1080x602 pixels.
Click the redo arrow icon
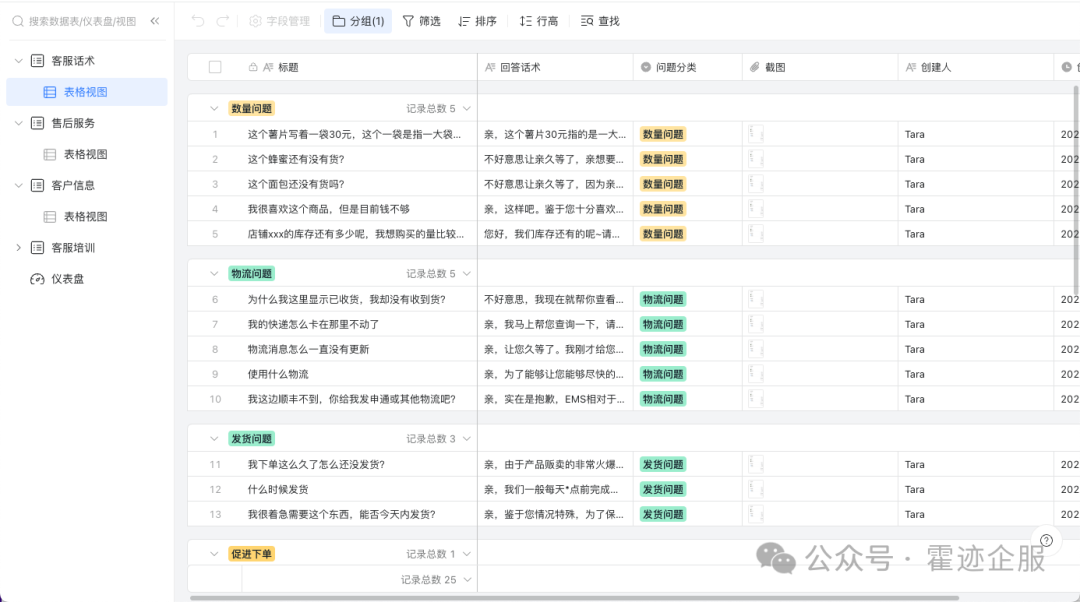pos(222,21)
